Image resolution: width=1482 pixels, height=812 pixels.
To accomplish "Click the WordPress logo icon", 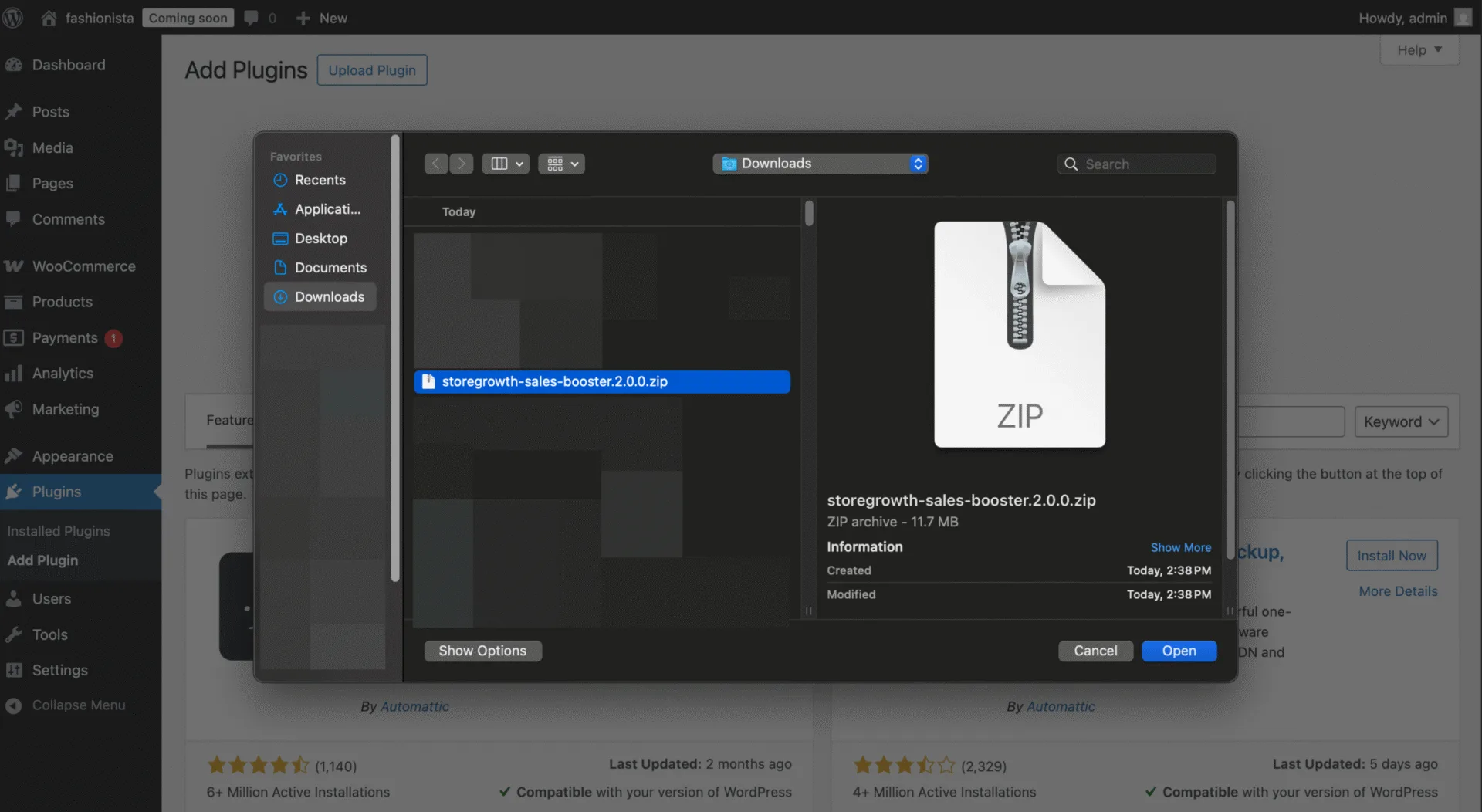I will [13, 18].
